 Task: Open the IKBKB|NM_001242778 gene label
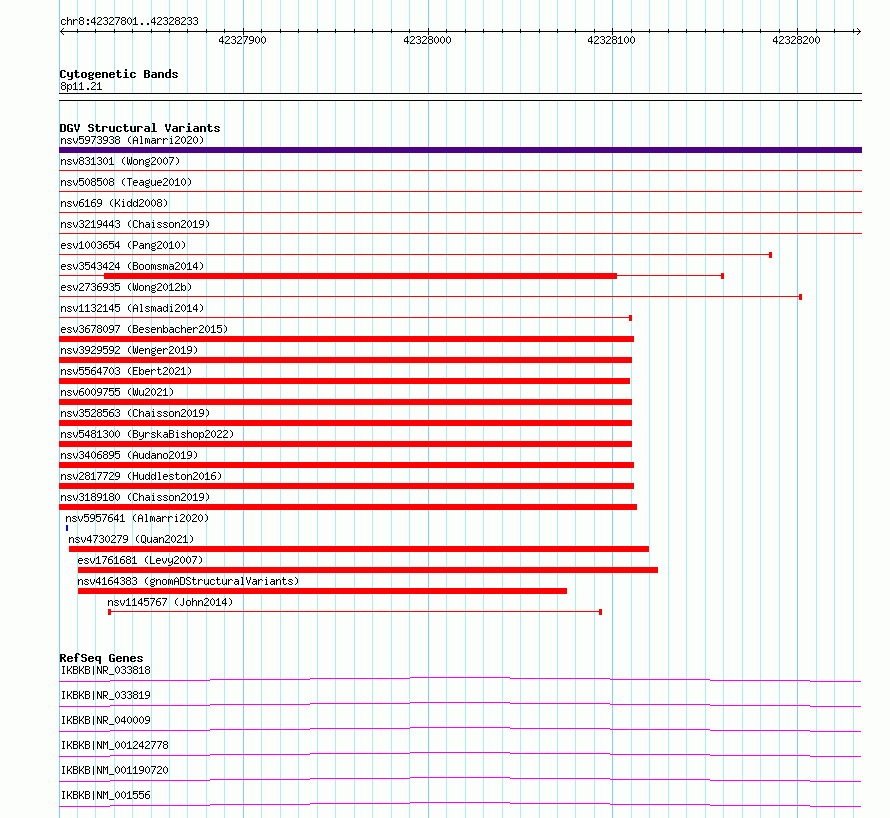click(x=115, y=745)
